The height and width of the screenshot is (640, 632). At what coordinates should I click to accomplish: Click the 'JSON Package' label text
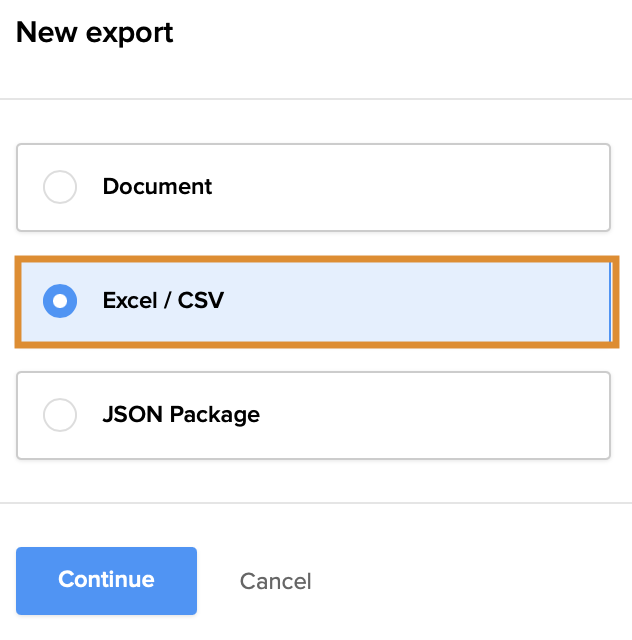pyautogui.click(x=181, y=415)
